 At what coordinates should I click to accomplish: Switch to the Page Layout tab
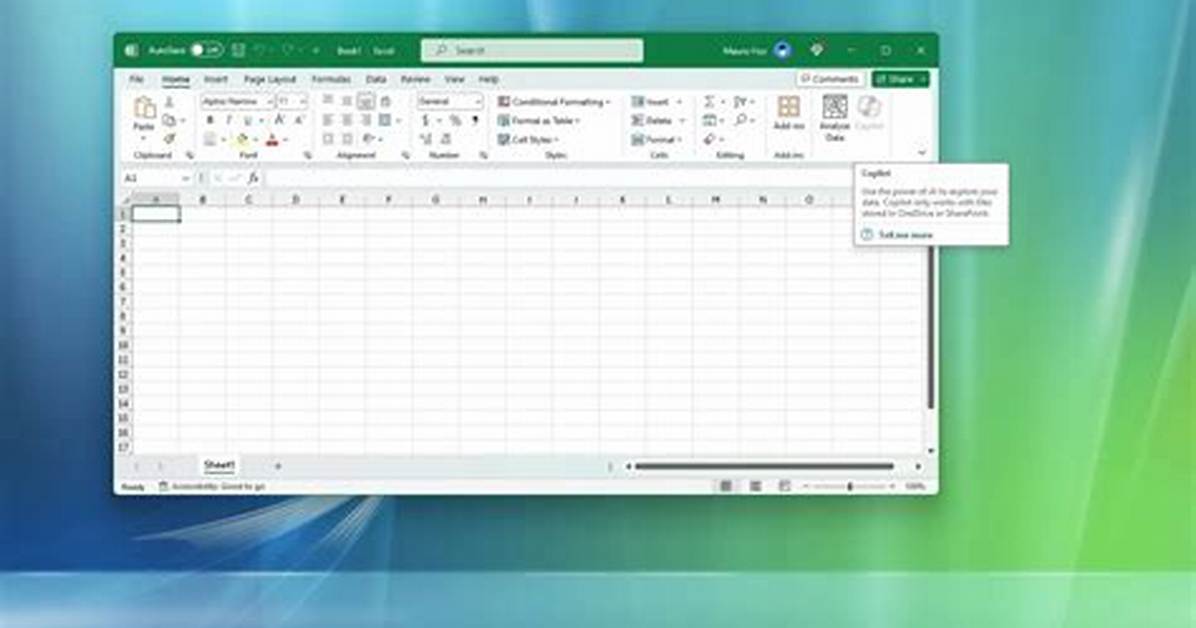click(x=269, y=79)
